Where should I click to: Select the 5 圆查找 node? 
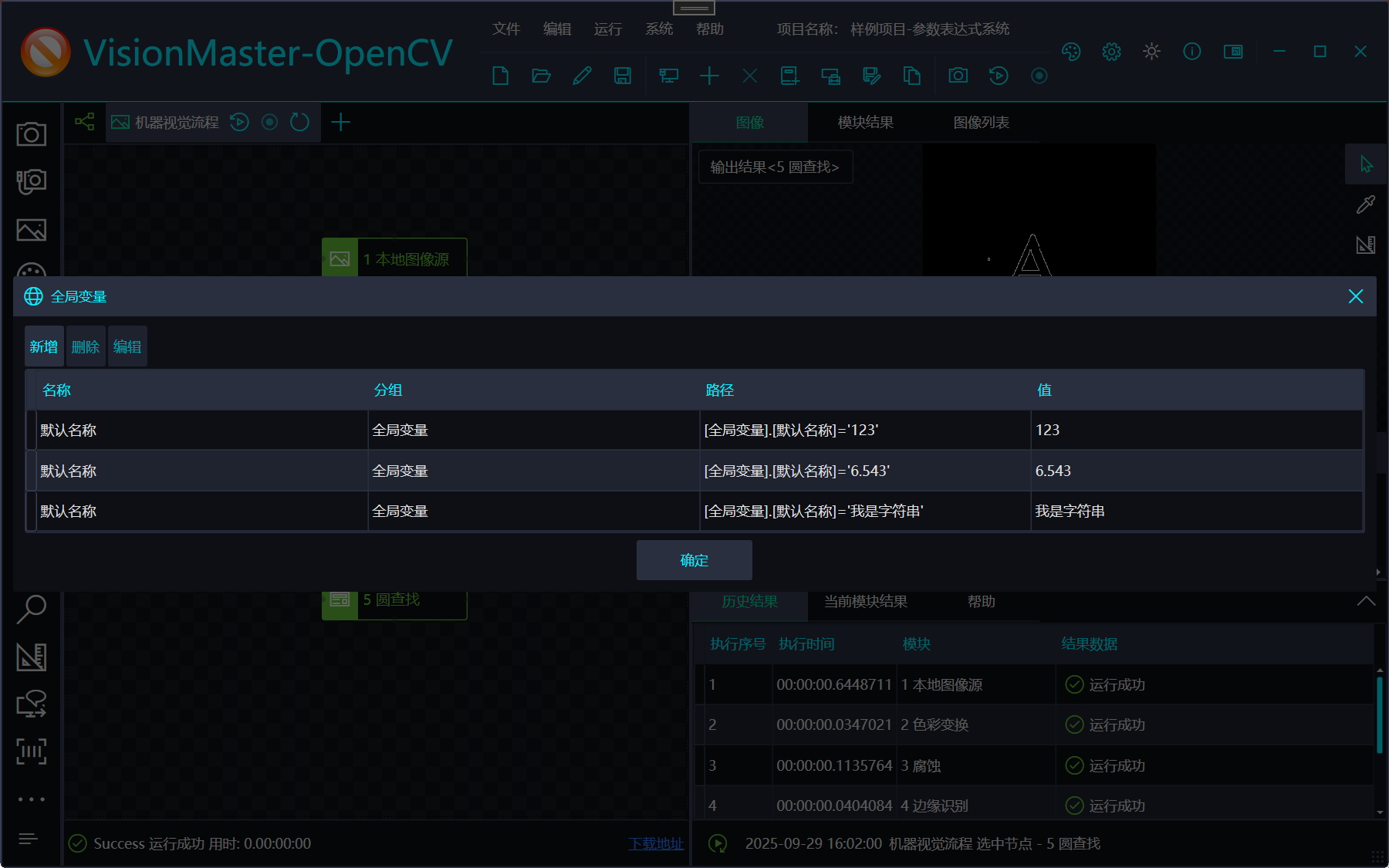tap(394, 605)
